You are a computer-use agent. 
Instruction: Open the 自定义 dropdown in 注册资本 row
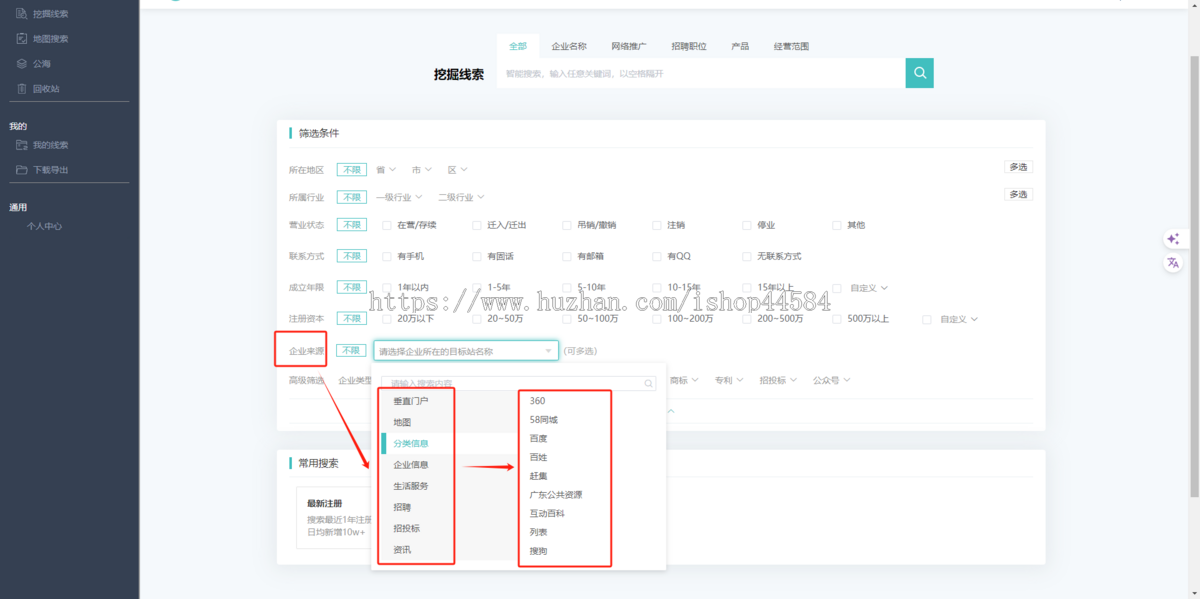point(959,319)
